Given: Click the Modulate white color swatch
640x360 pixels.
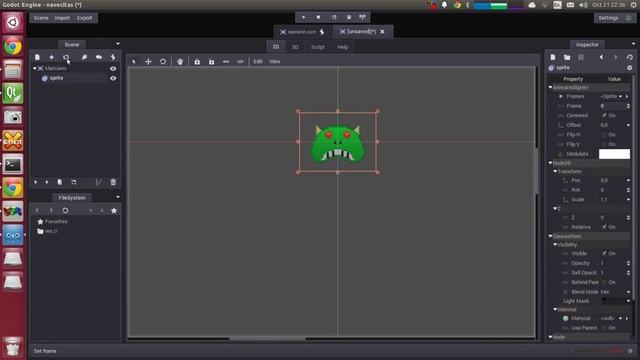Looking at the screenshot, I should 614,154.
